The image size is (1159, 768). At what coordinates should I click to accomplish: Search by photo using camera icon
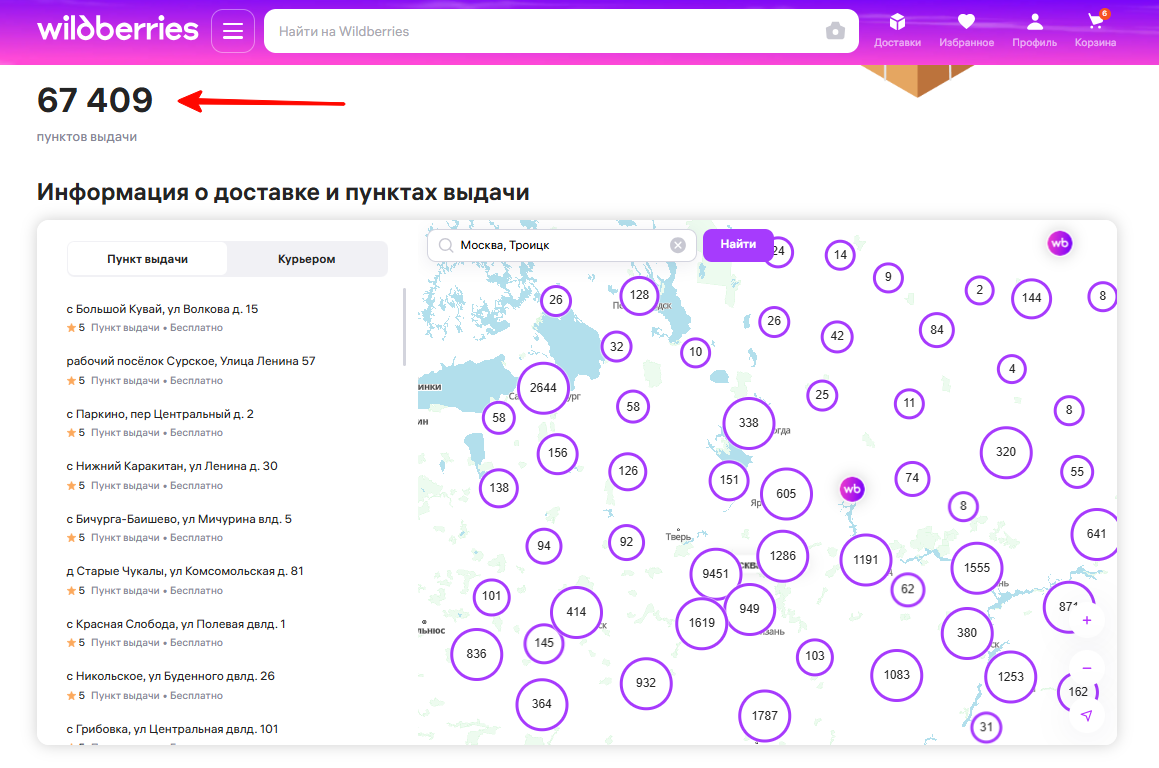[835, 31]
